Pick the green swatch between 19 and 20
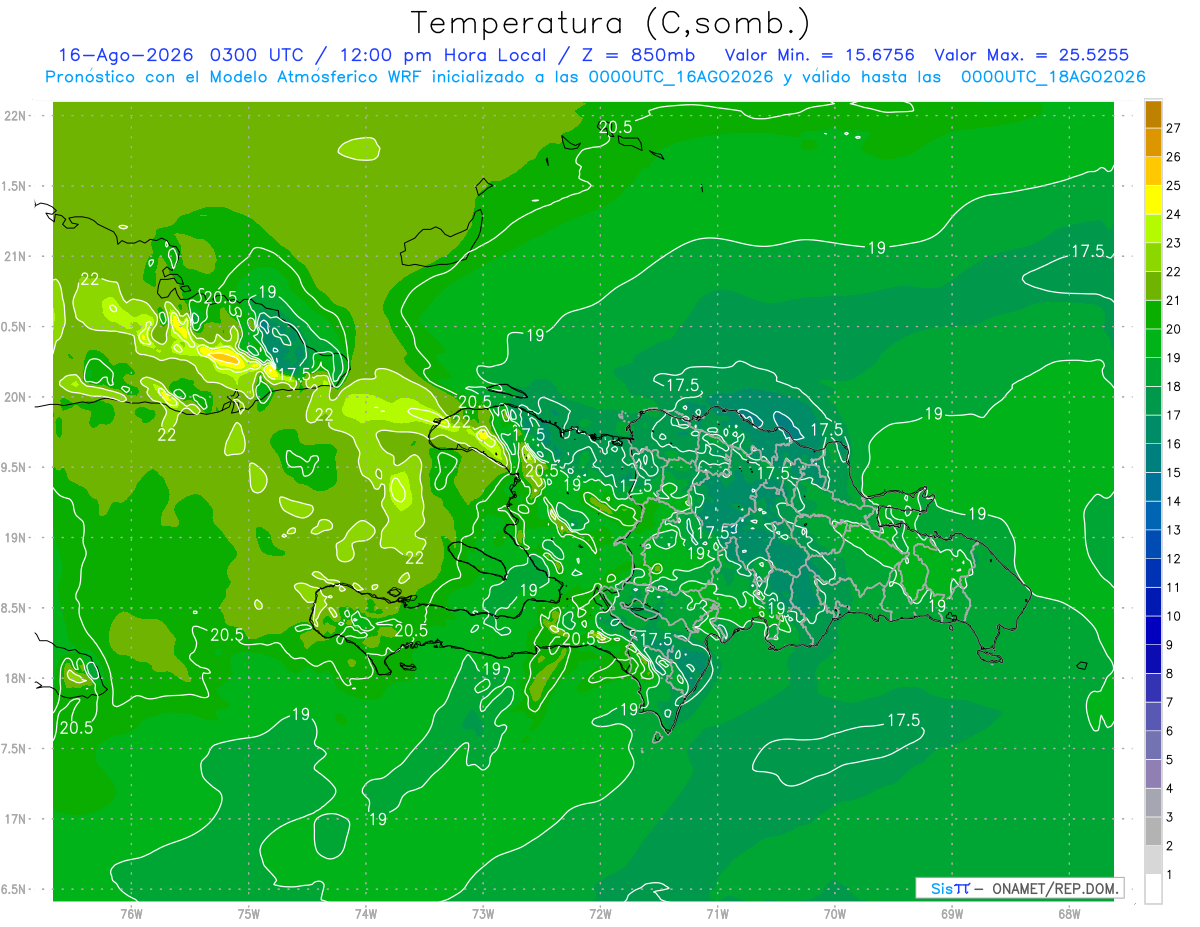The image size is (1200, 927). coord(1153,344)
